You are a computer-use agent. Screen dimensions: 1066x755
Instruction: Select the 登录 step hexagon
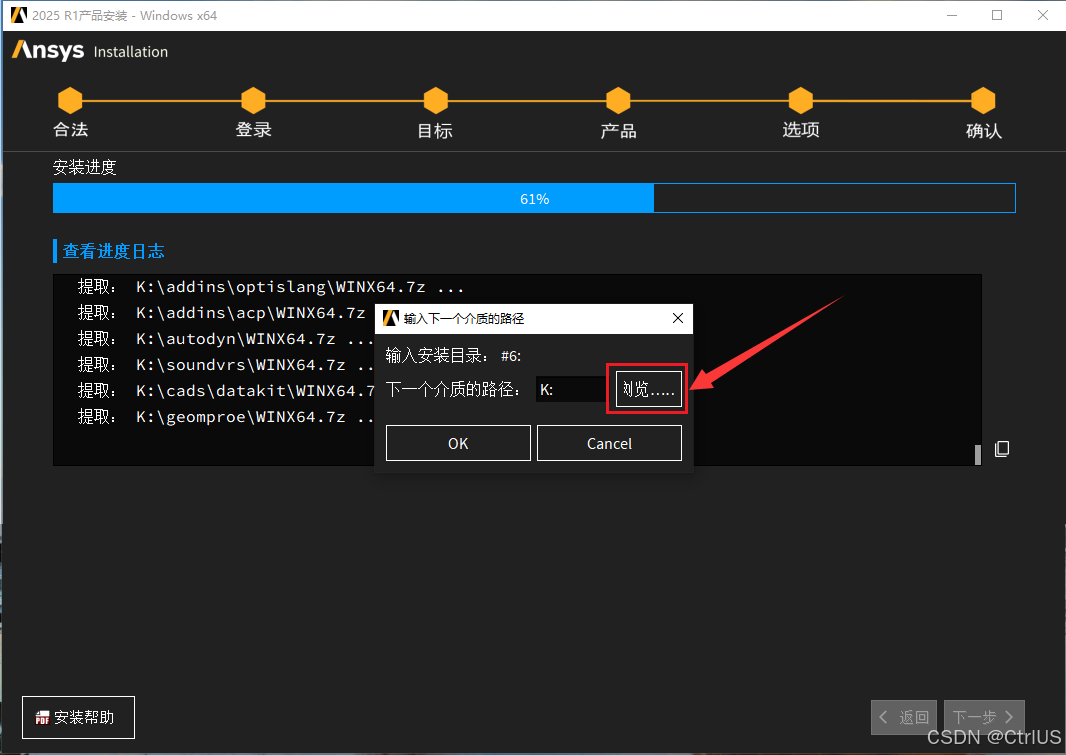pyautogui.click(x=253, y=101)
